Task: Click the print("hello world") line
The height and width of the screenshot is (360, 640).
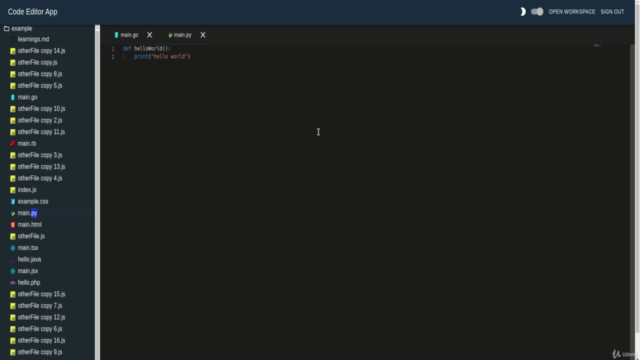Action: point(162,56)
